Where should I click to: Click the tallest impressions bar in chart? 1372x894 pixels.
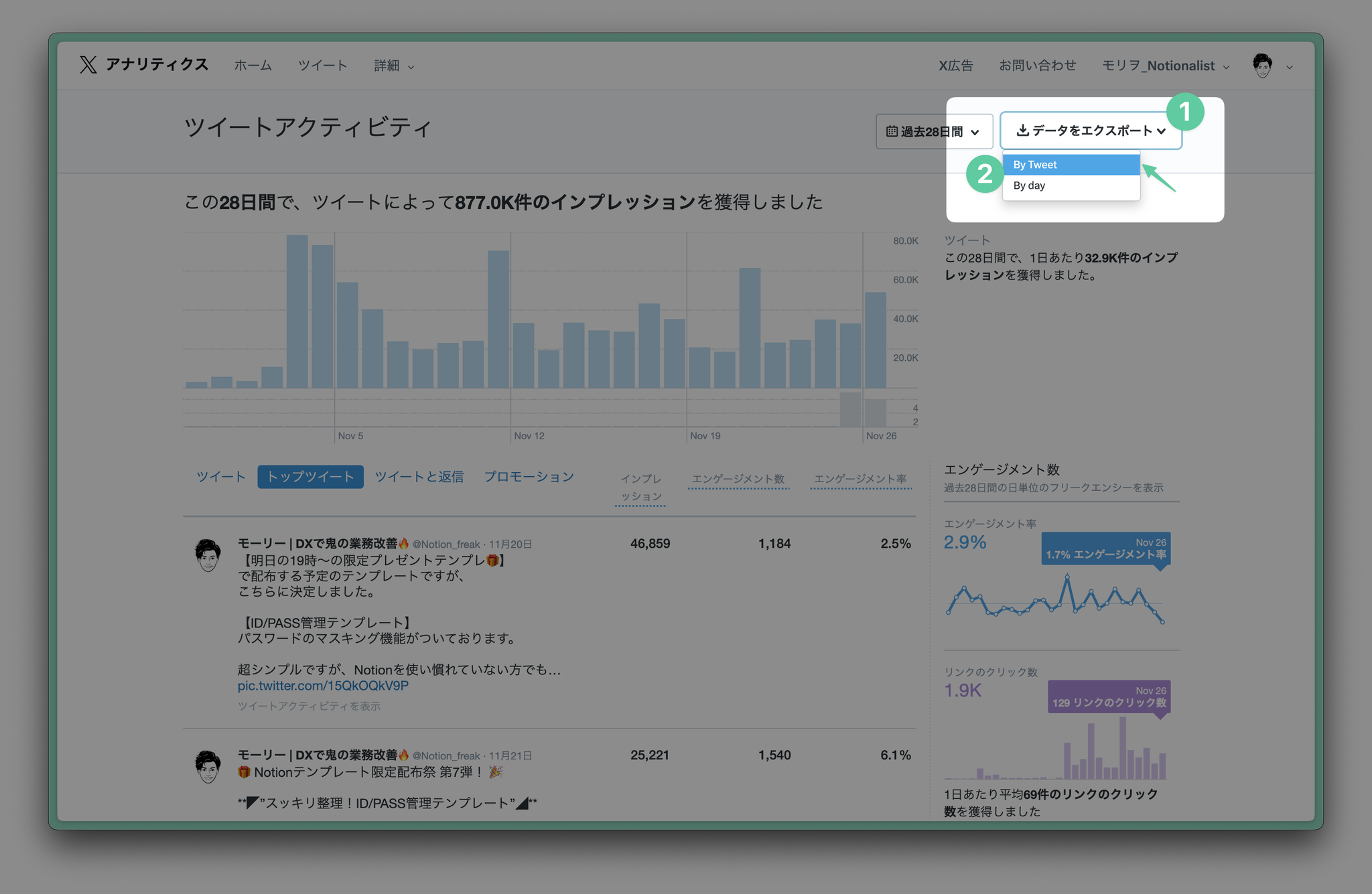[x=297, y=311]
